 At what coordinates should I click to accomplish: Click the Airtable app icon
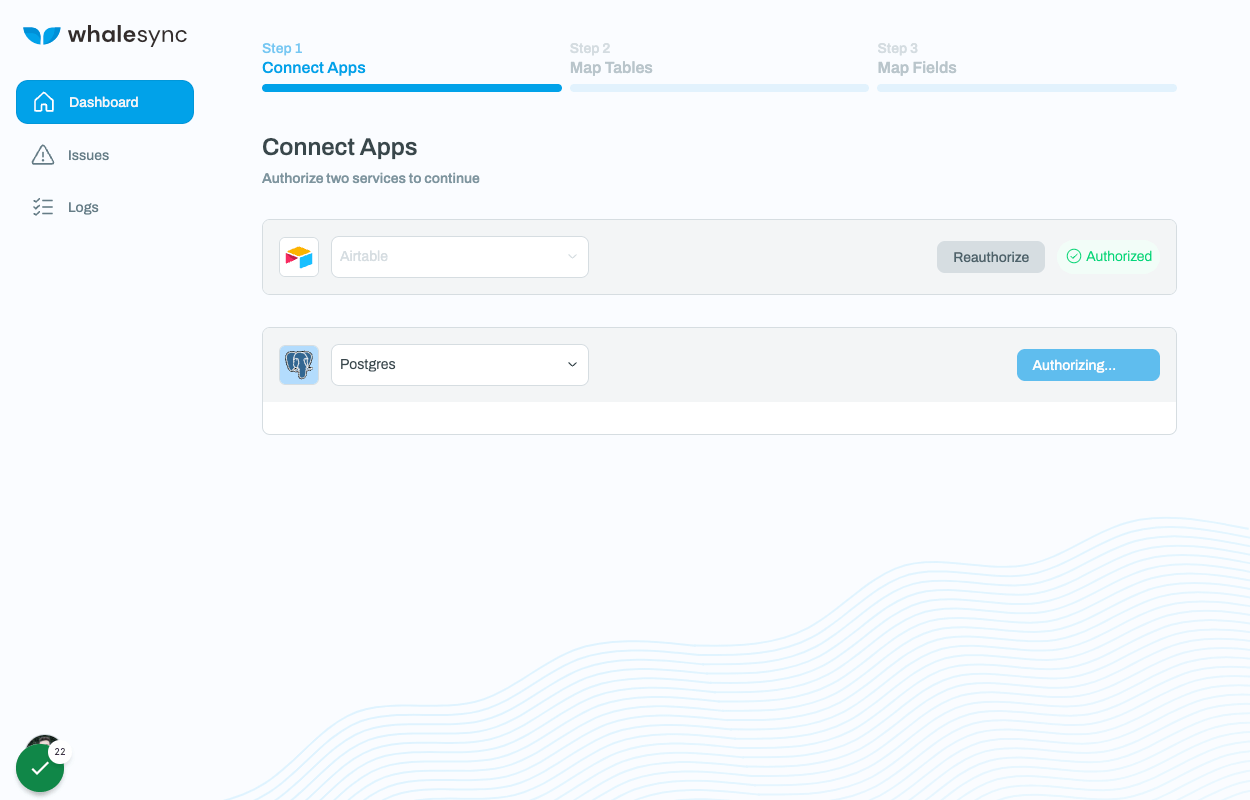298,256
